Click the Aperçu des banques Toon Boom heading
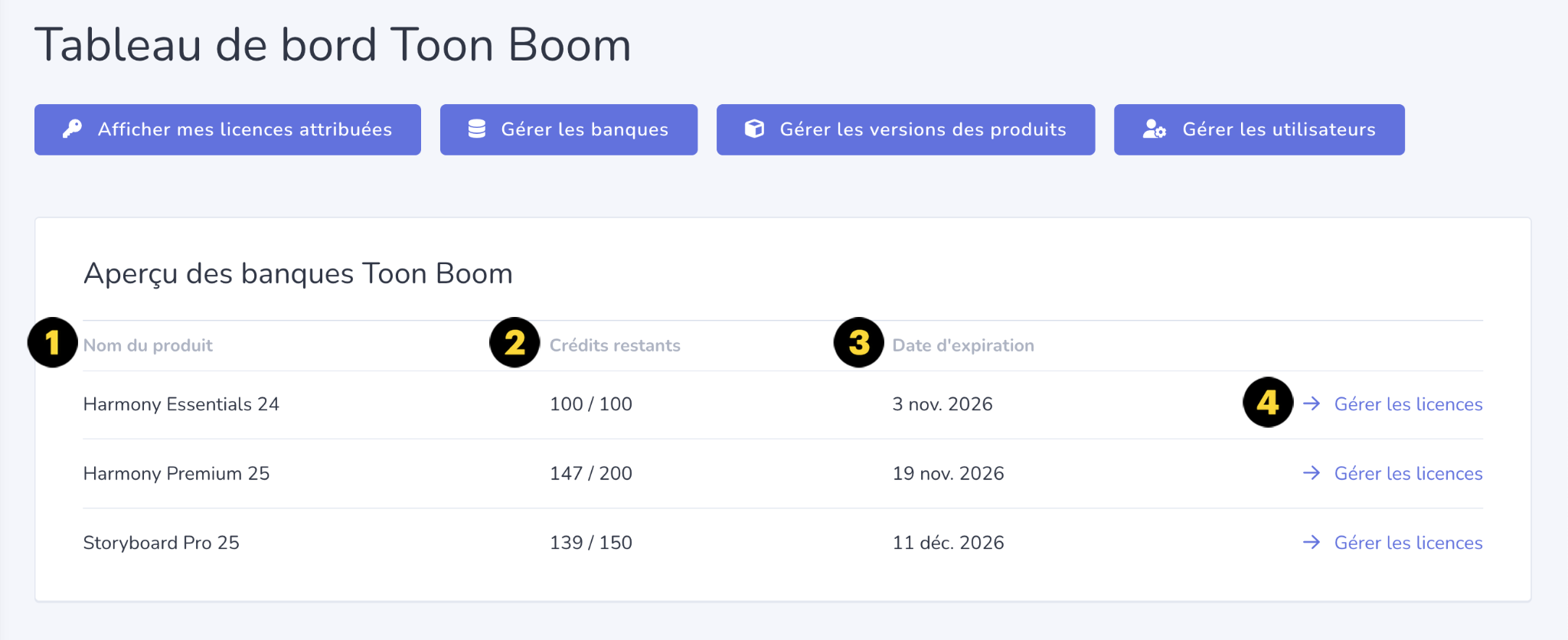1568x640 pixels. 298,274
